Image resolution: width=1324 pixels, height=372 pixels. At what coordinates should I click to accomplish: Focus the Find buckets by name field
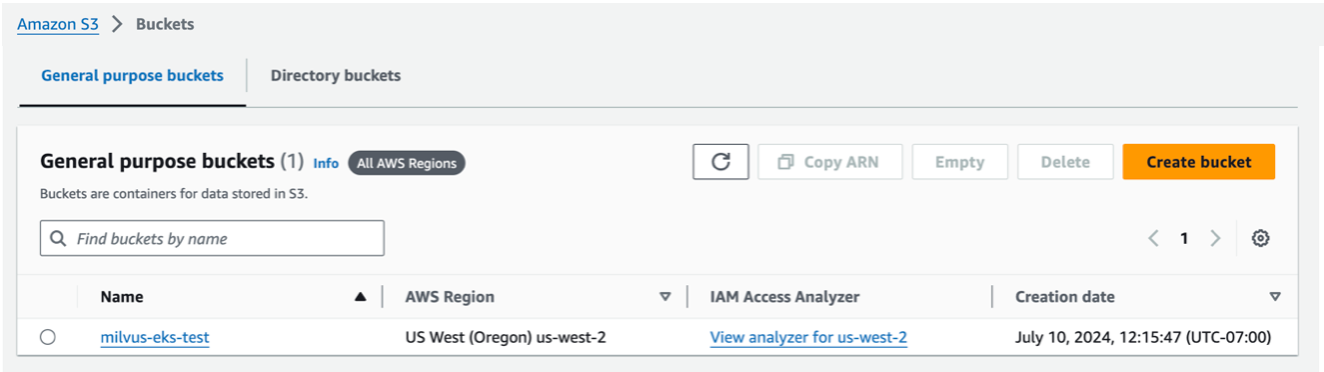tap(212, 238)
